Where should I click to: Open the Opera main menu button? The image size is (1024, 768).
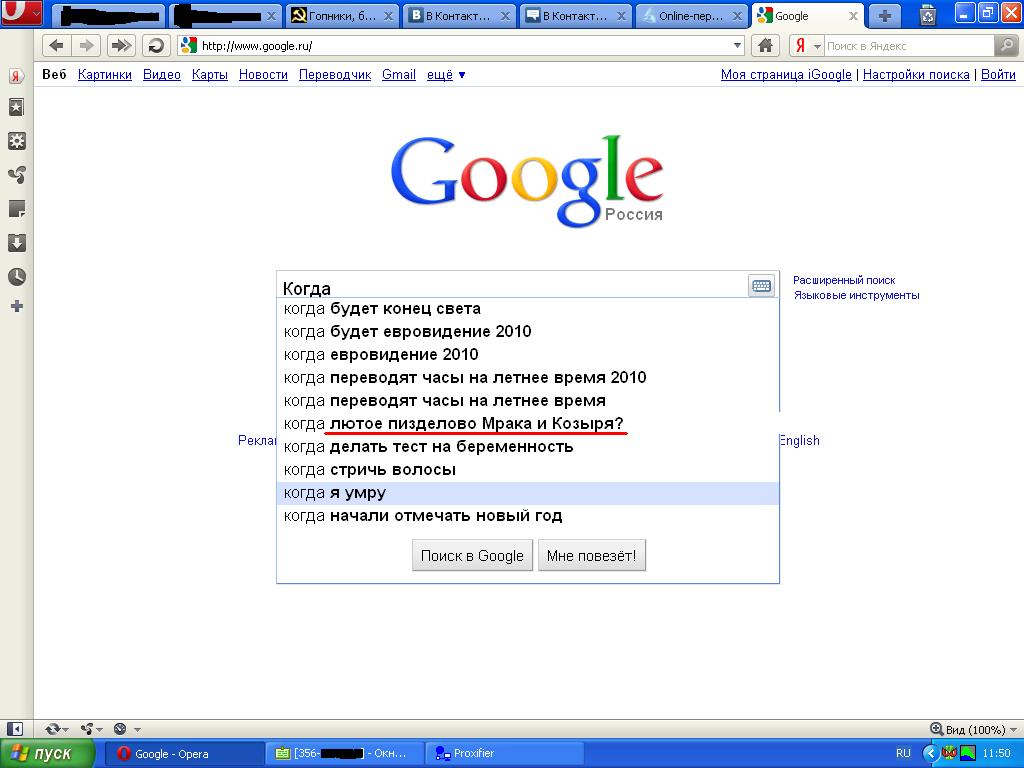(21, 13)
